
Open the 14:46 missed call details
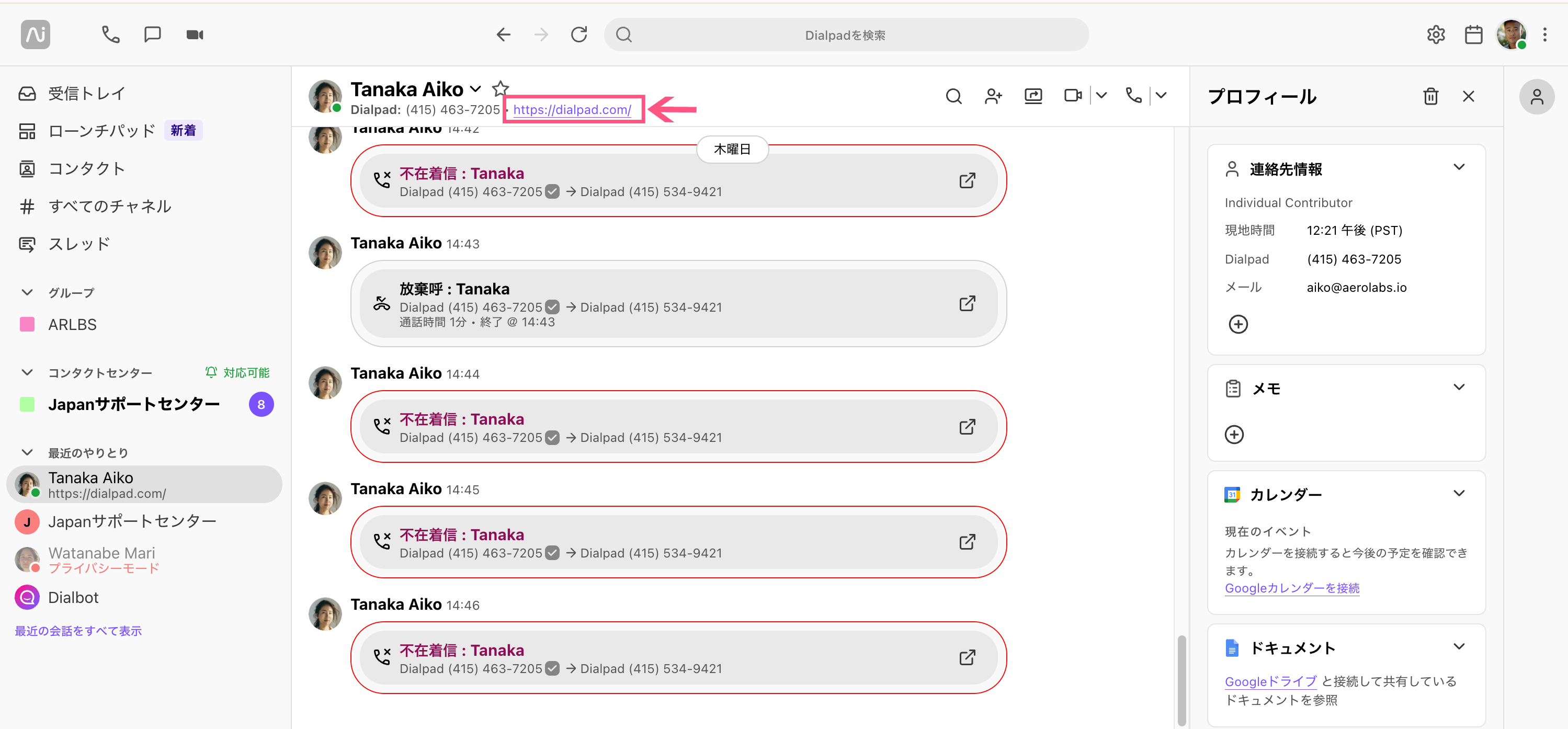(x=967, y=658)
